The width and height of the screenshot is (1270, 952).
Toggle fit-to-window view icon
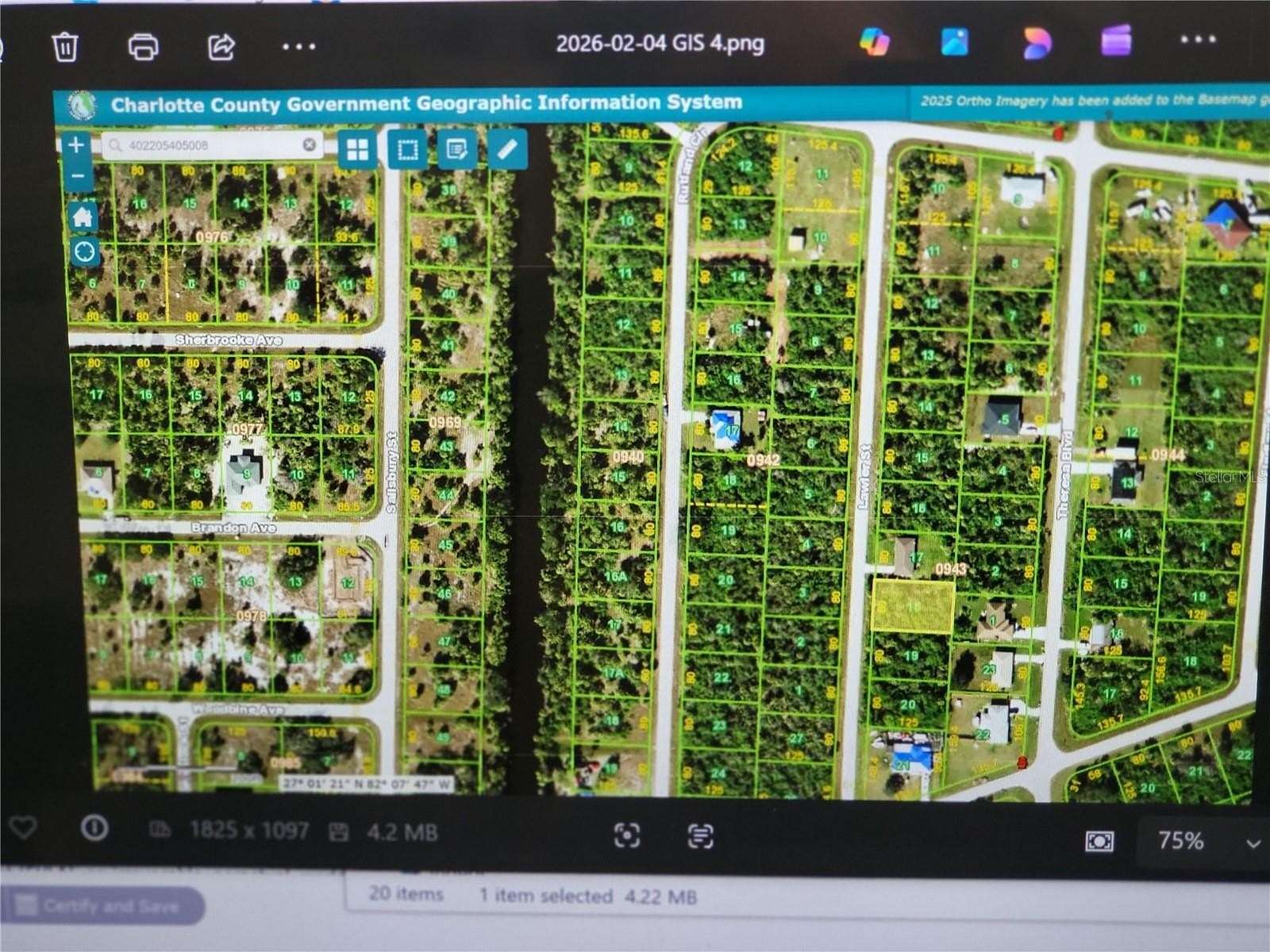click(1099, 843)
